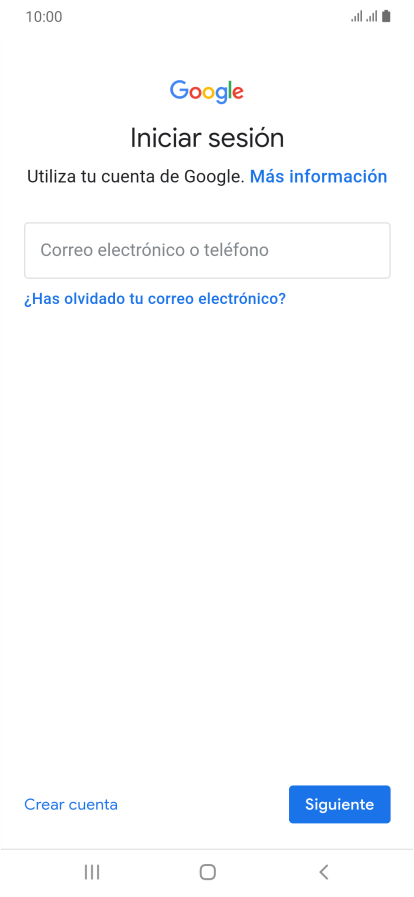Tap the 10:00 clock in status bar
Viewport: 414px width, 897px height.
pyautogui.click(x=43, y=17)
